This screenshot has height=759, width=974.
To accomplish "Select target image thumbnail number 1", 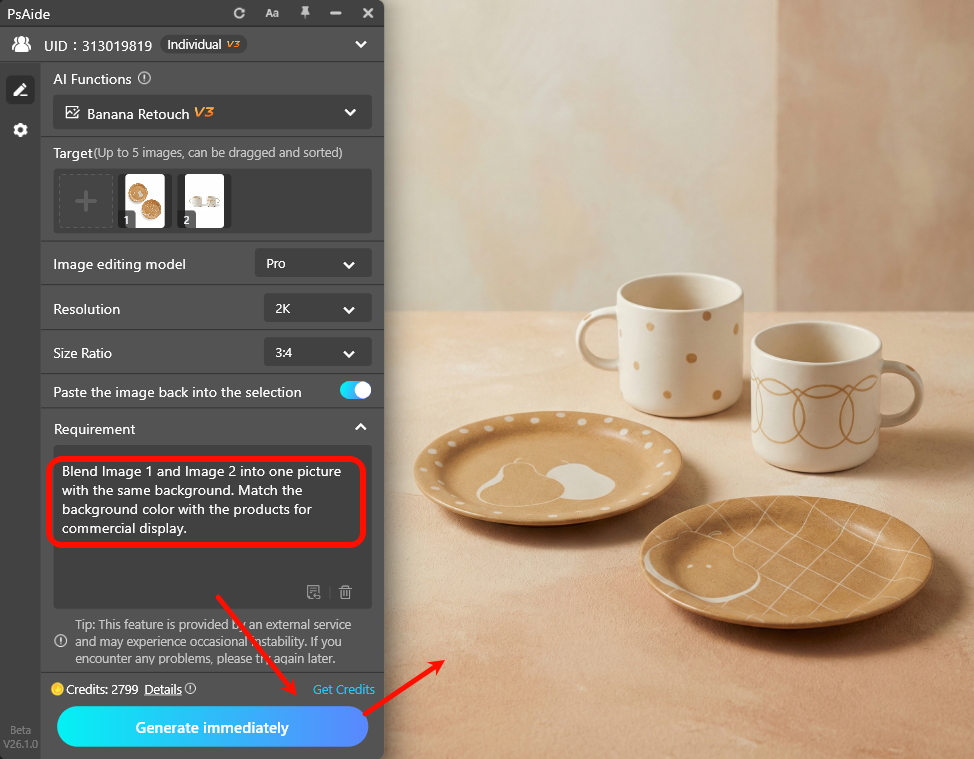I will pyautogui.click(x=144, y=200).
